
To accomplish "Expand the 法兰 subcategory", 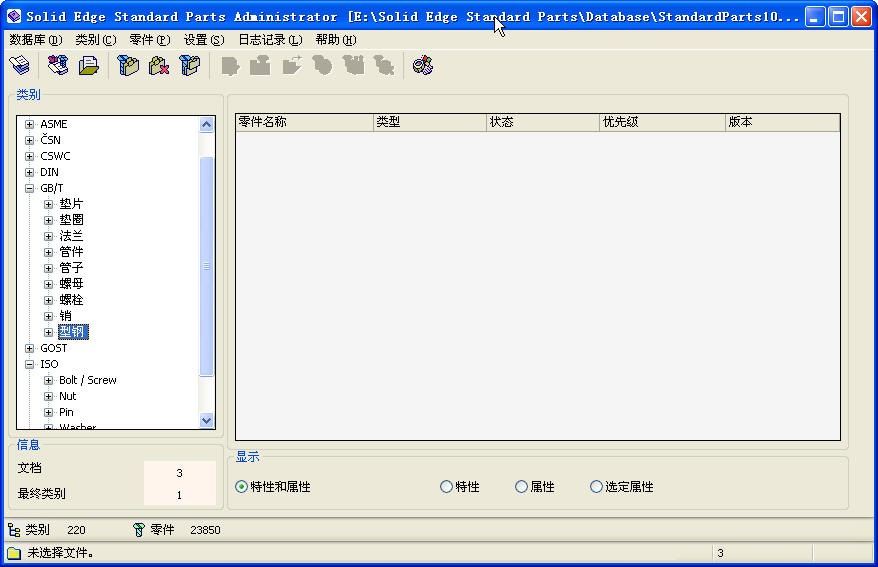I will pos(49,236).
